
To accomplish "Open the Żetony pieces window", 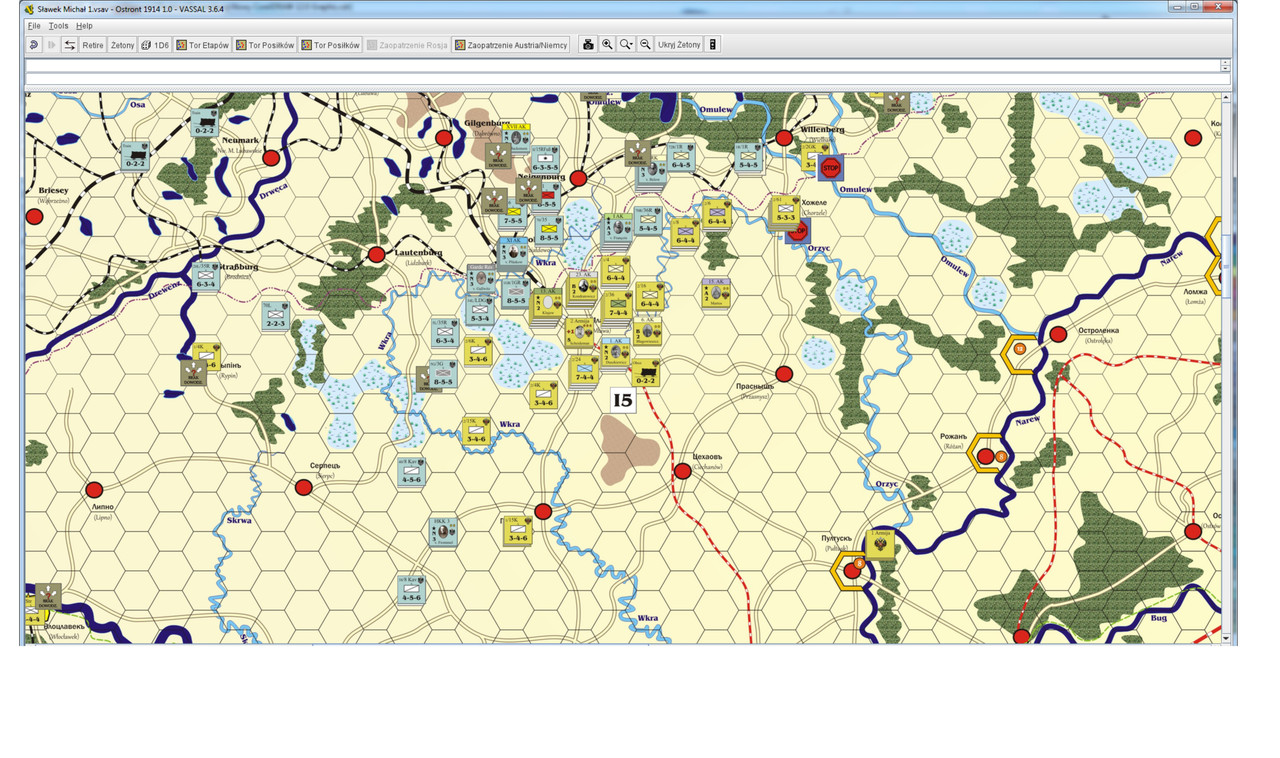I will click(x=122, y=45).
